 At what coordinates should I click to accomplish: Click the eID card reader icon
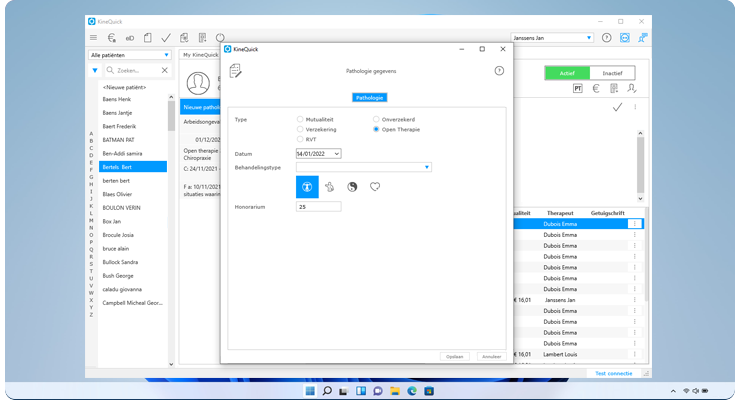pyautogui.click(x=130, y=38)
